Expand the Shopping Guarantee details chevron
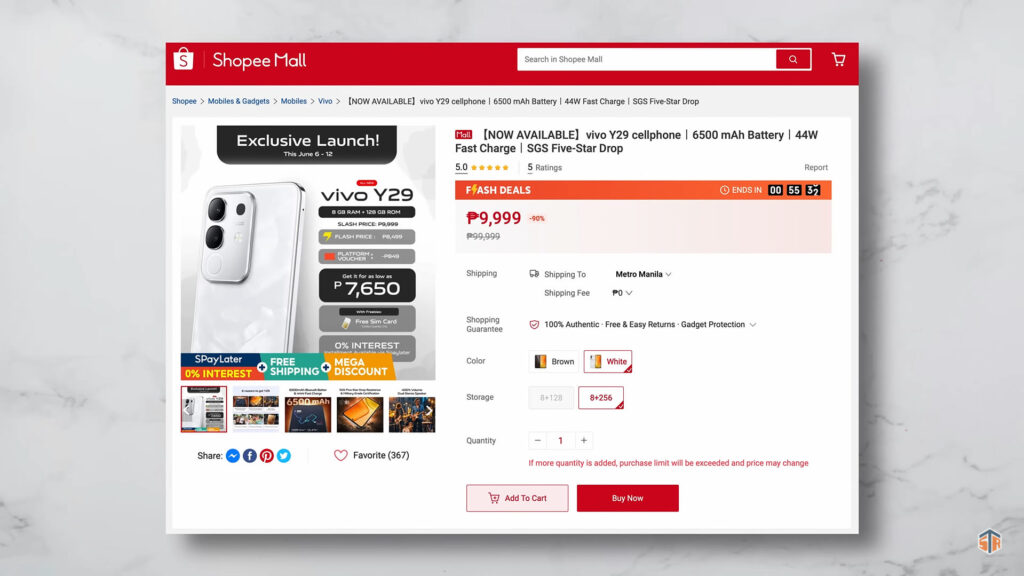The height and width of the screenshot is (576, 1024). coord(753,325)
